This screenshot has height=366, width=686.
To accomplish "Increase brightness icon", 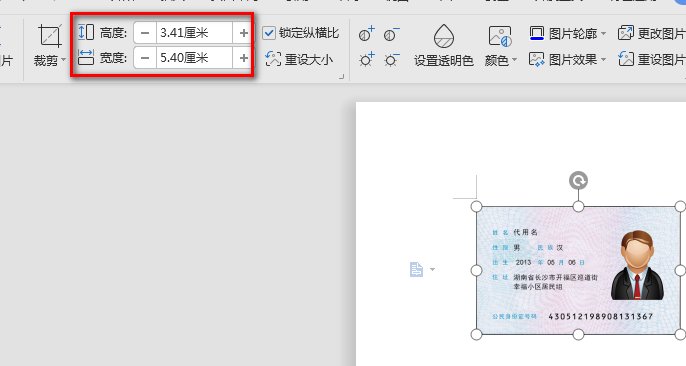I will (x=367, y=59).
